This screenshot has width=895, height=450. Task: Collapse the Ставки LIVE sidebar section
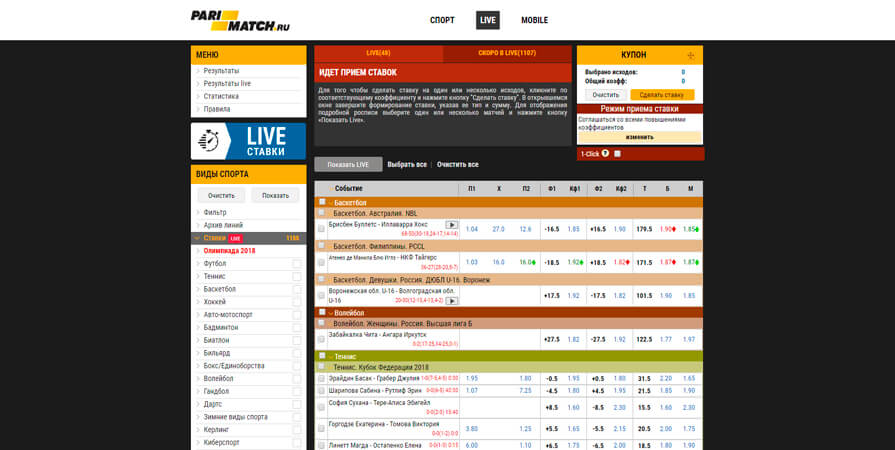197,238
